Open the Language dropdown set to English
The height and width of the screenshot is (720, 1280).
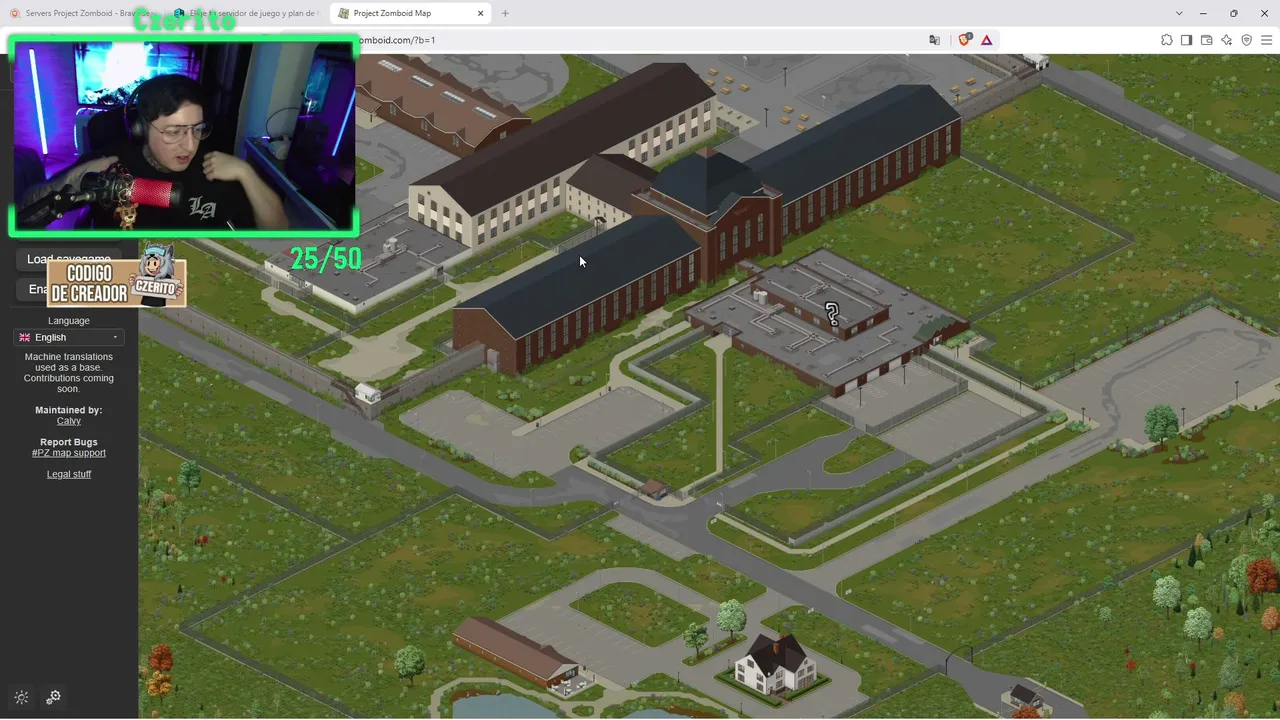[69, 337]
